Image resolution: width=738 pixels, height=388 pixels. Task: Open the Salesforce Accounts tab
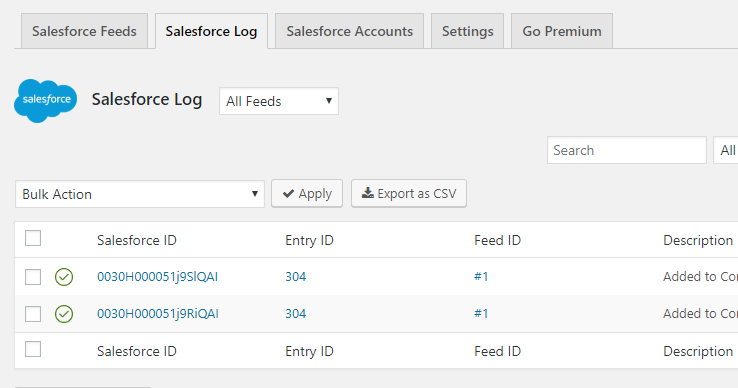(x=350, y=31)
